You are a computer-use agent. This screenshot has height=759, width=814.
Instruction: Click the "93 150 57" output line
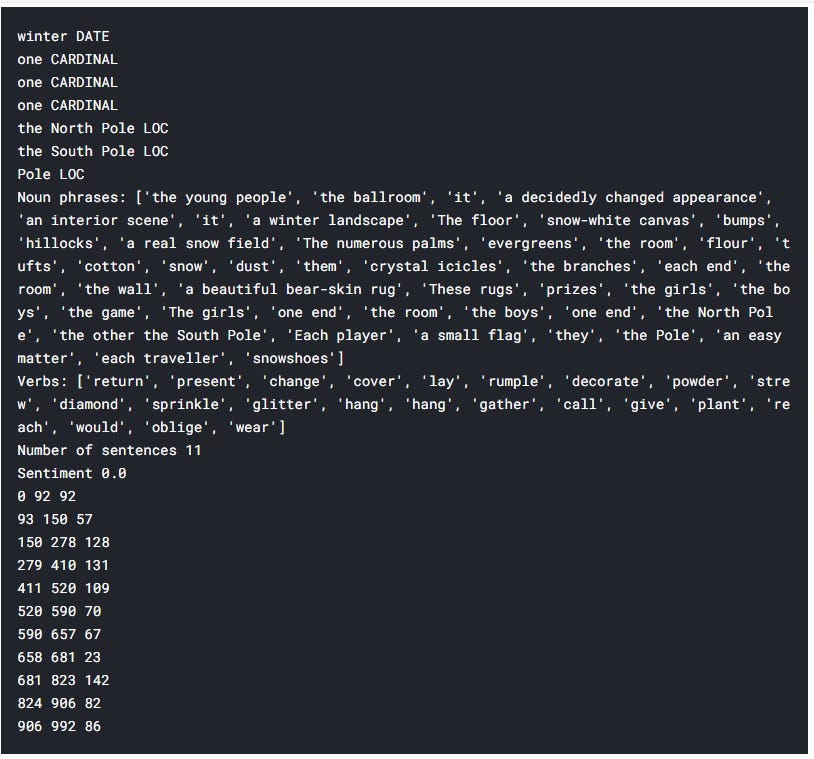coord(55,519)
